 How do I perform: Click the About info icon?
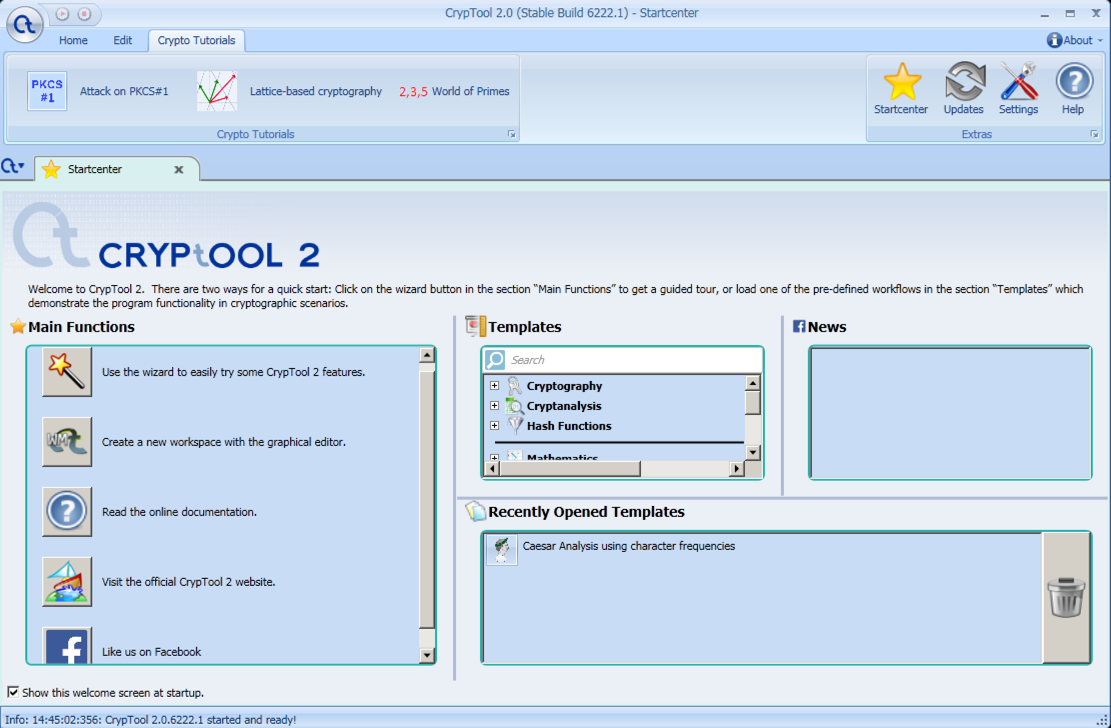pyautogui.click(x=1054, y=40)
